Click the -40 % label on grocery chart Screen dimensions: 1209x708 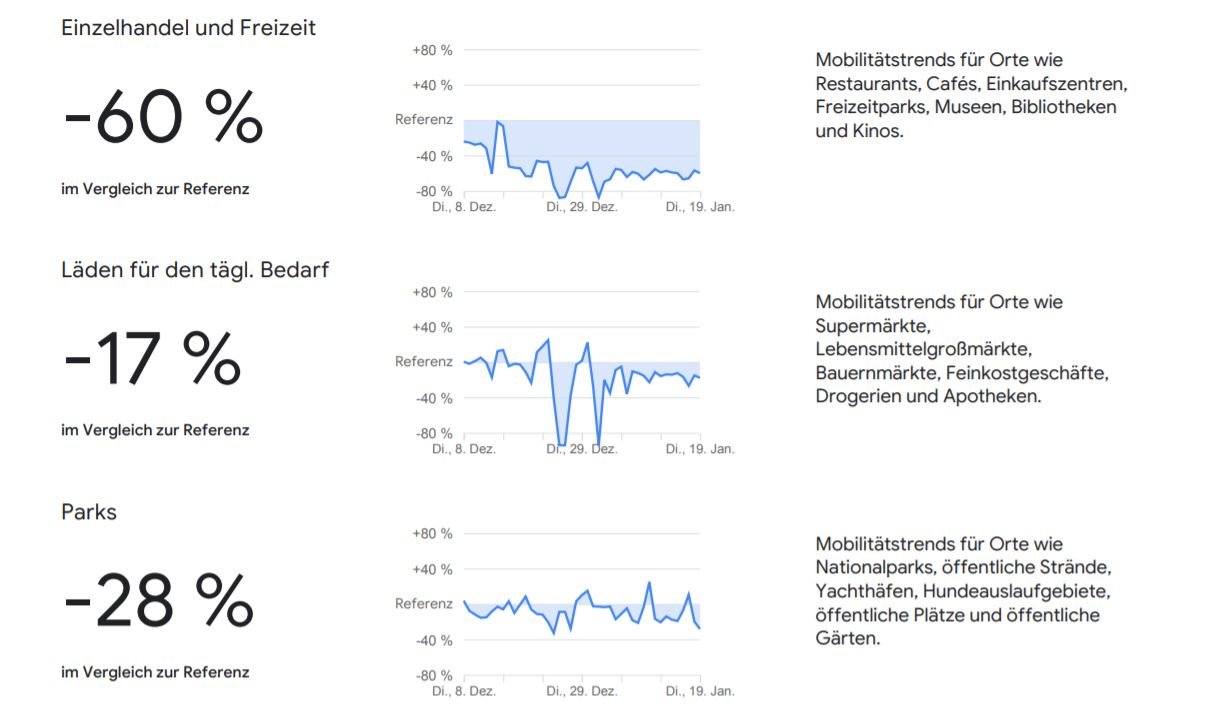tap(432, 398)
